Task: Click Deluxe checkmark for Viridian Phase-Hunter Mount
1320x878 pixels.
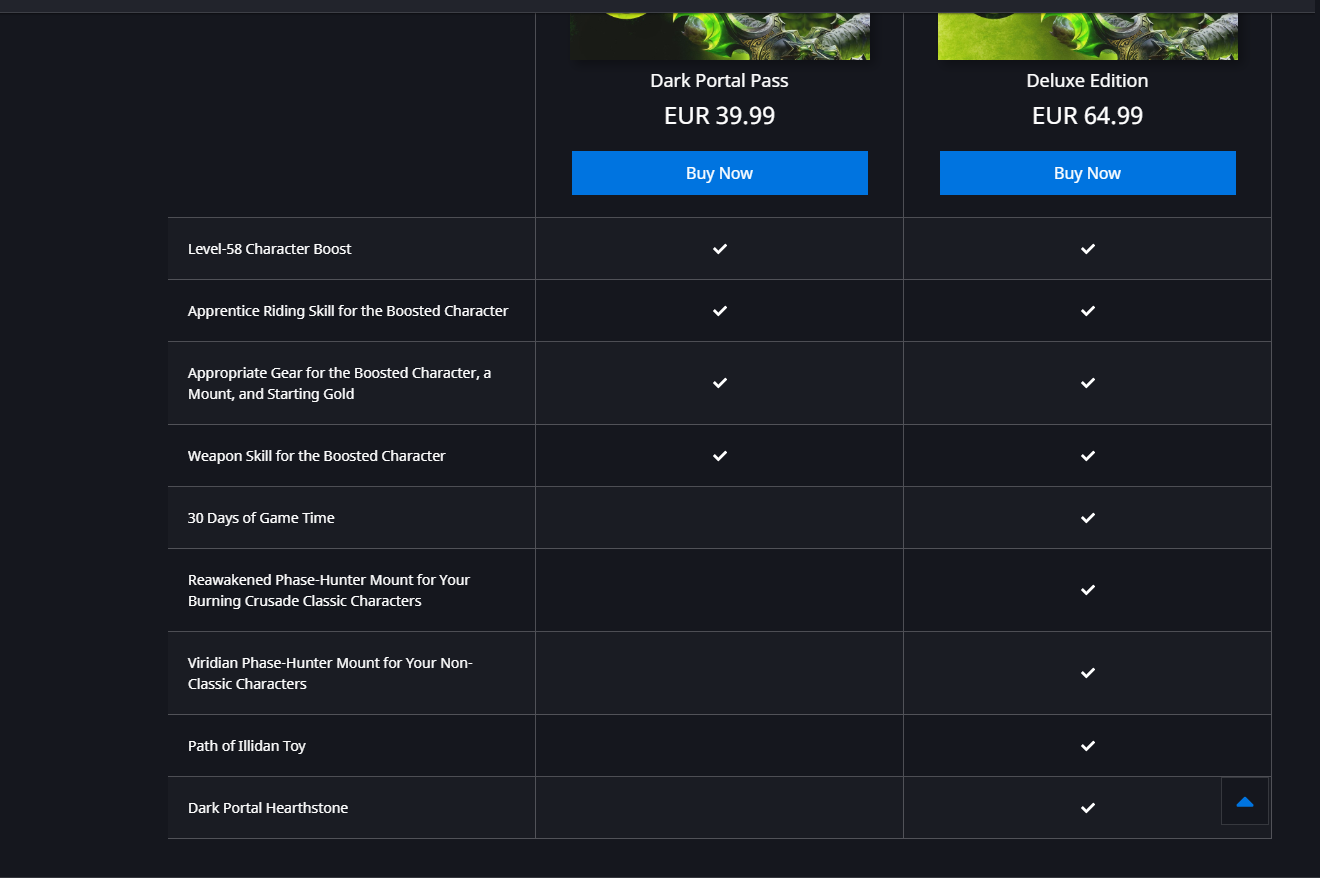Action: (x=1088, y=673)
